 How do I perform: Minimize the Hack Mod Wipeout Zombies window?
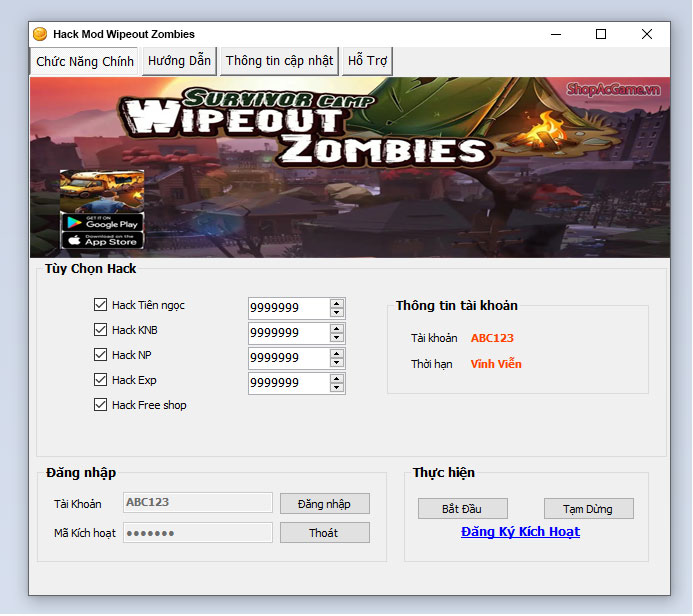556,34
